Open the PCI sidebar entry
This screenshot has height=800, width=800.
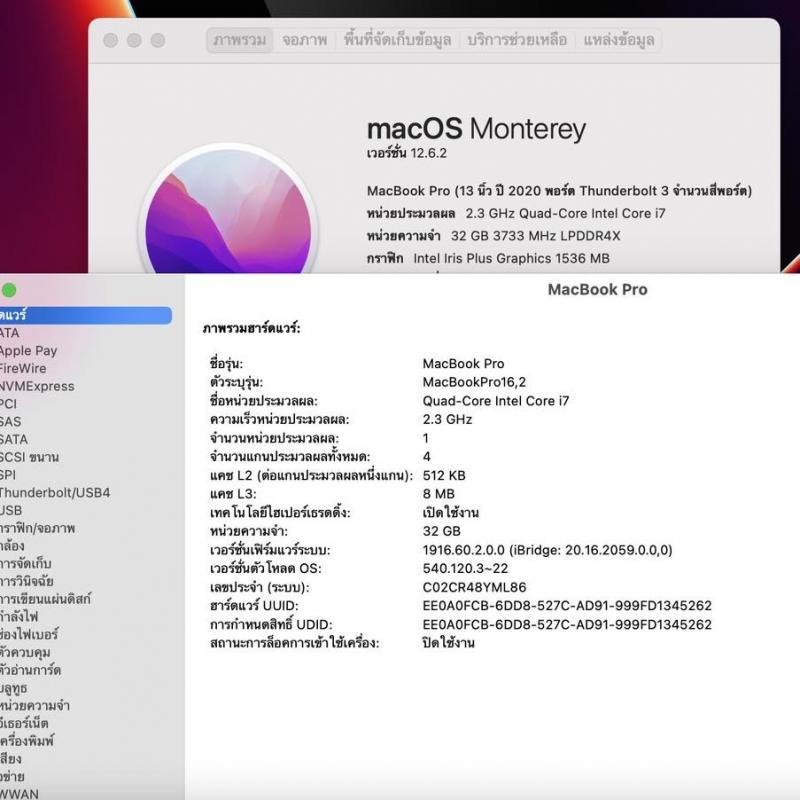click(8, 404)
